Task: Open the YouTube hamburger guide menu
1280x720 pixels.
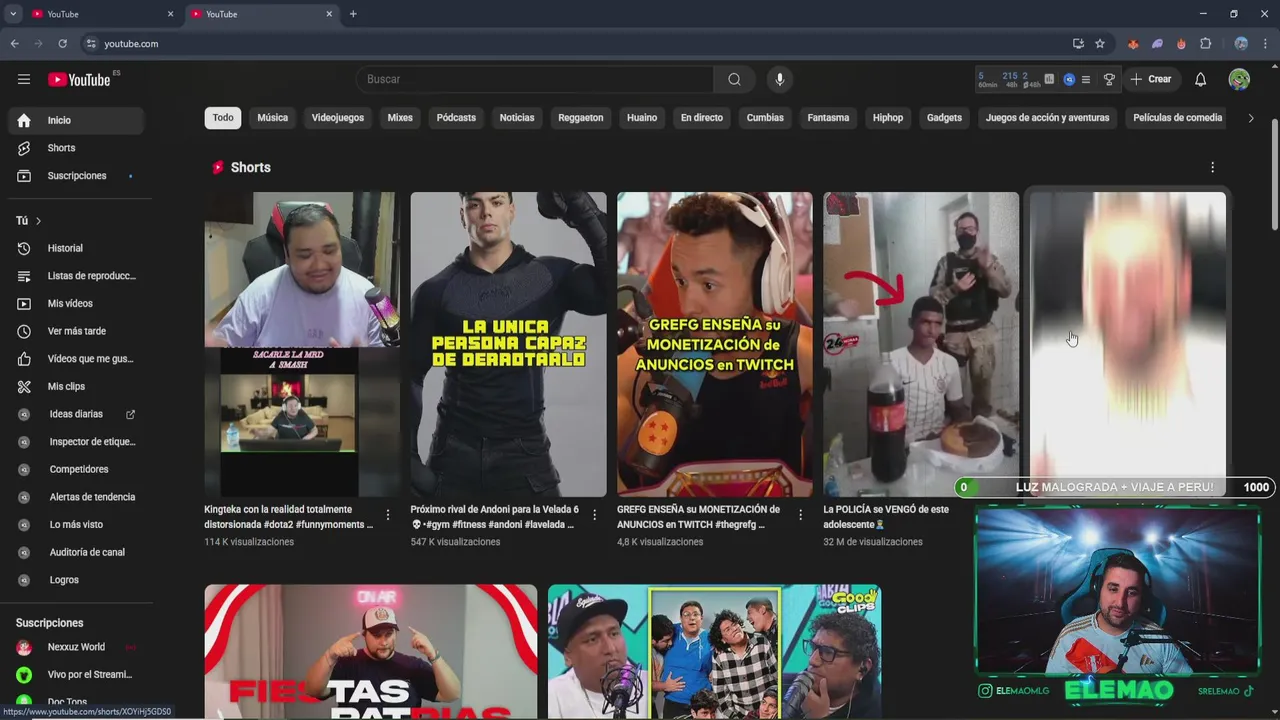Action: 24,79
